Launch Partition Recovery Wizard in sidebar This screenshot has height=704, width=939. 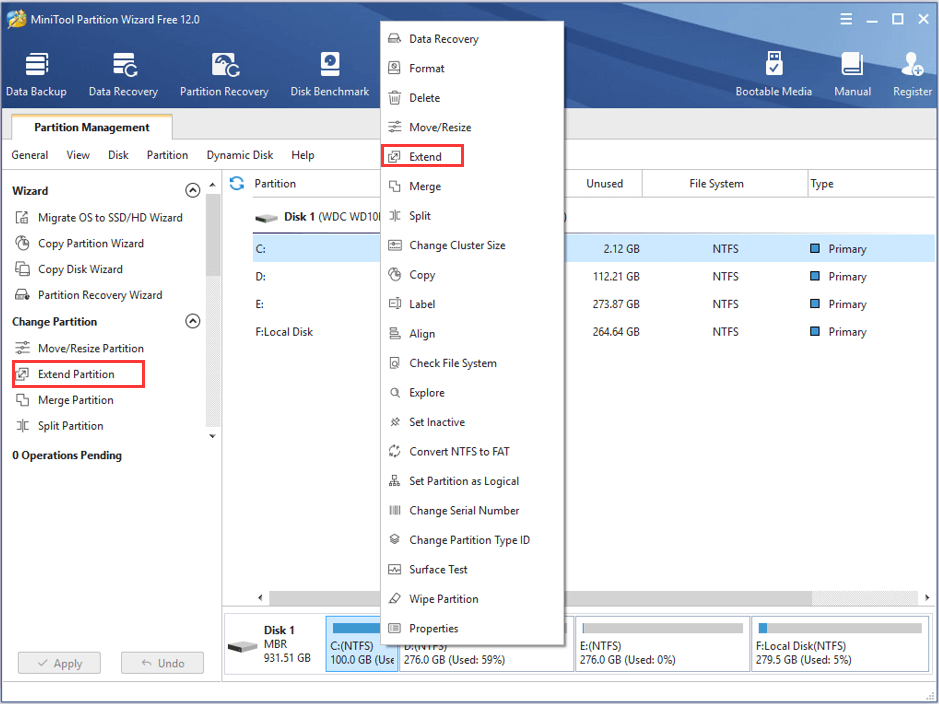89,295
